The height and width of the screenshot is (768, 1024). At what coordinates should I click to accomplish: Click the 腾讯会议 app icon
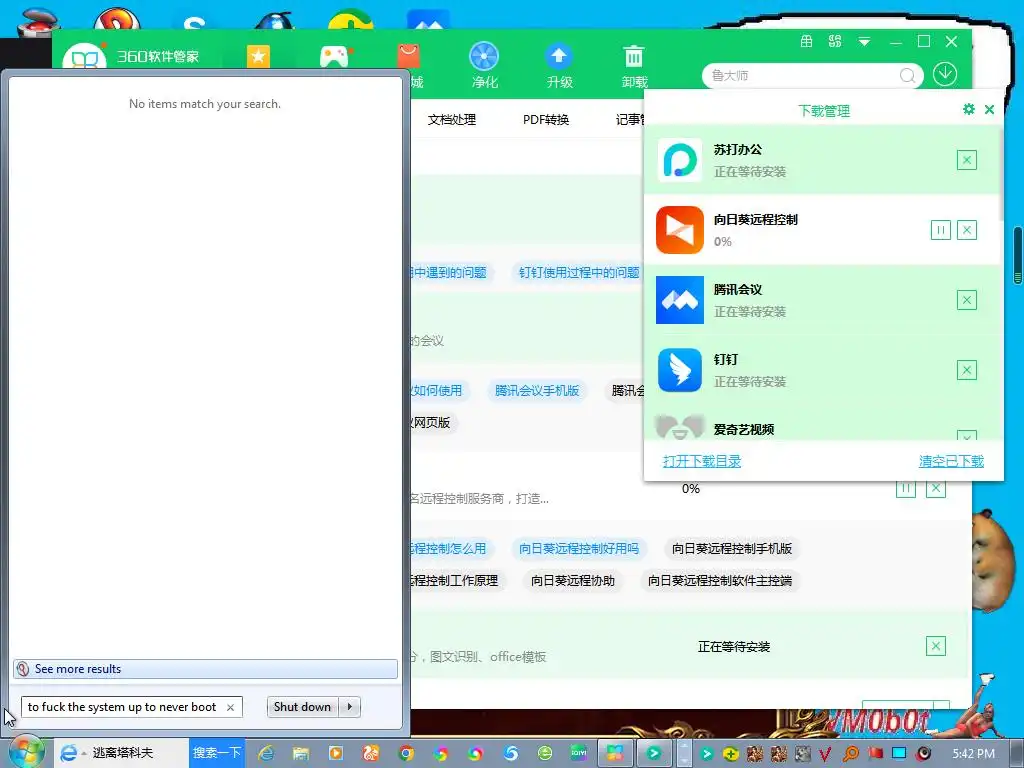coord(680,300)
